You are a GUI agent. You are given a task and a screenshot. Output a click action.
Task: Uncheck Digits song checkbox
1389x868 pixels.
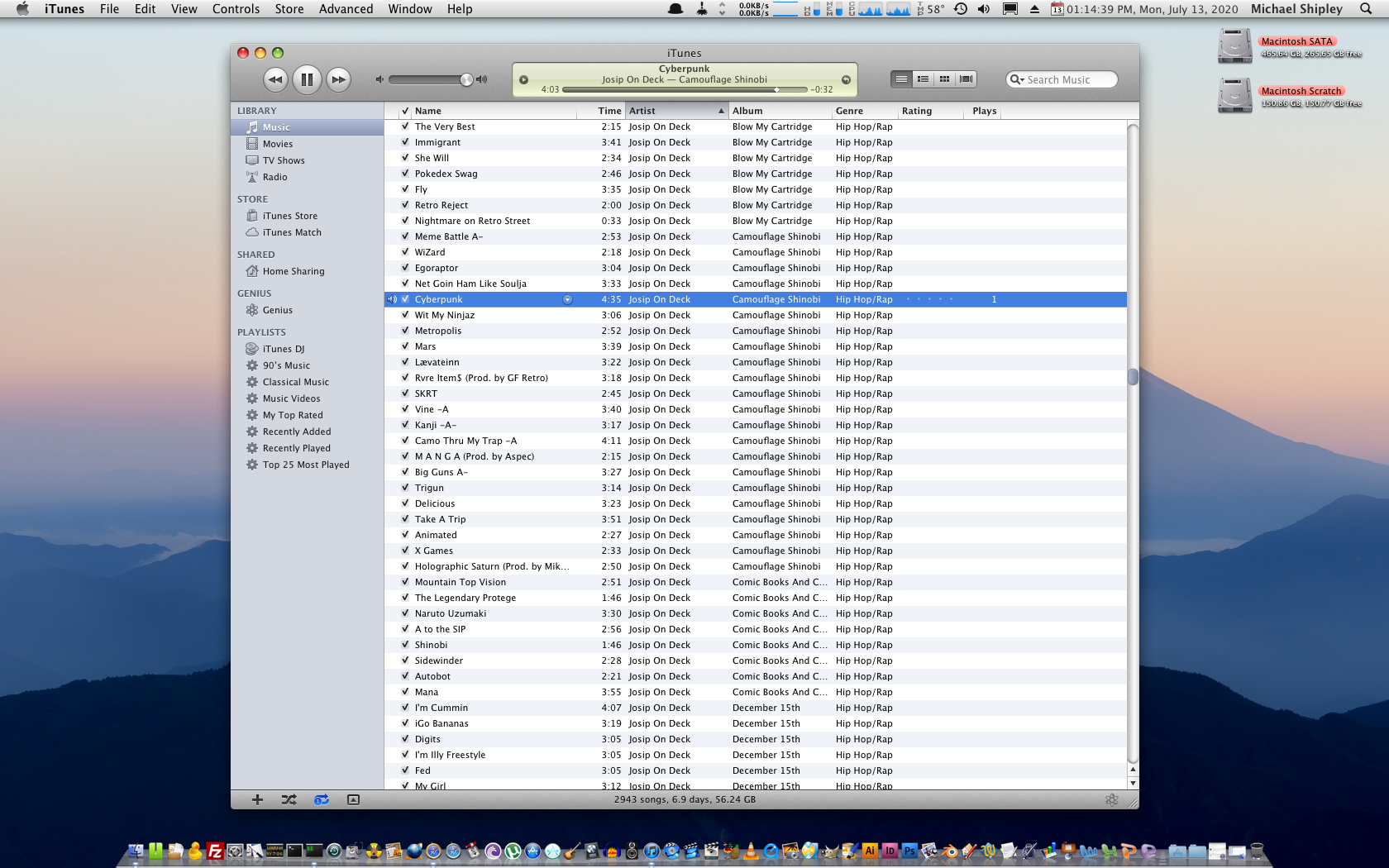click(405, 739)
